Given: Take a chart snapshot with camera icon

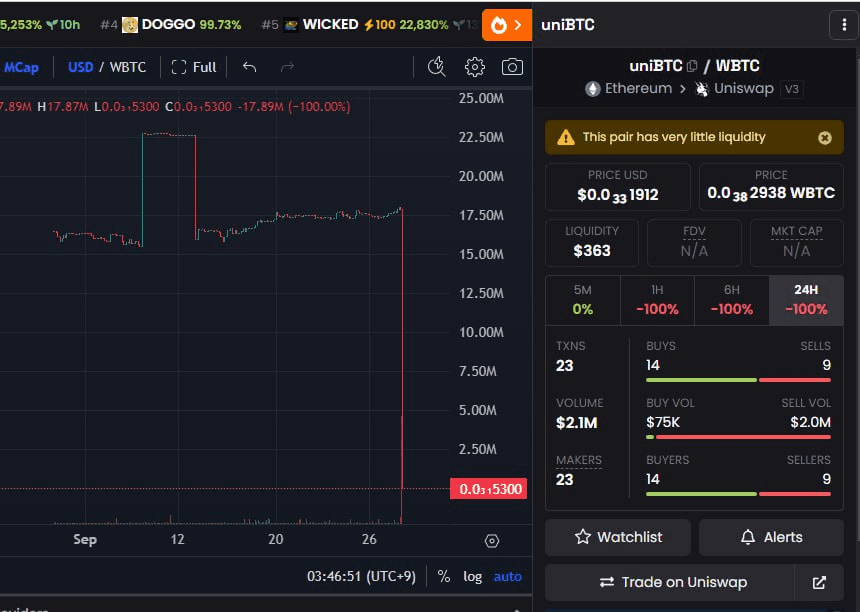Looking at the screenshot, I should pos(512,67).
